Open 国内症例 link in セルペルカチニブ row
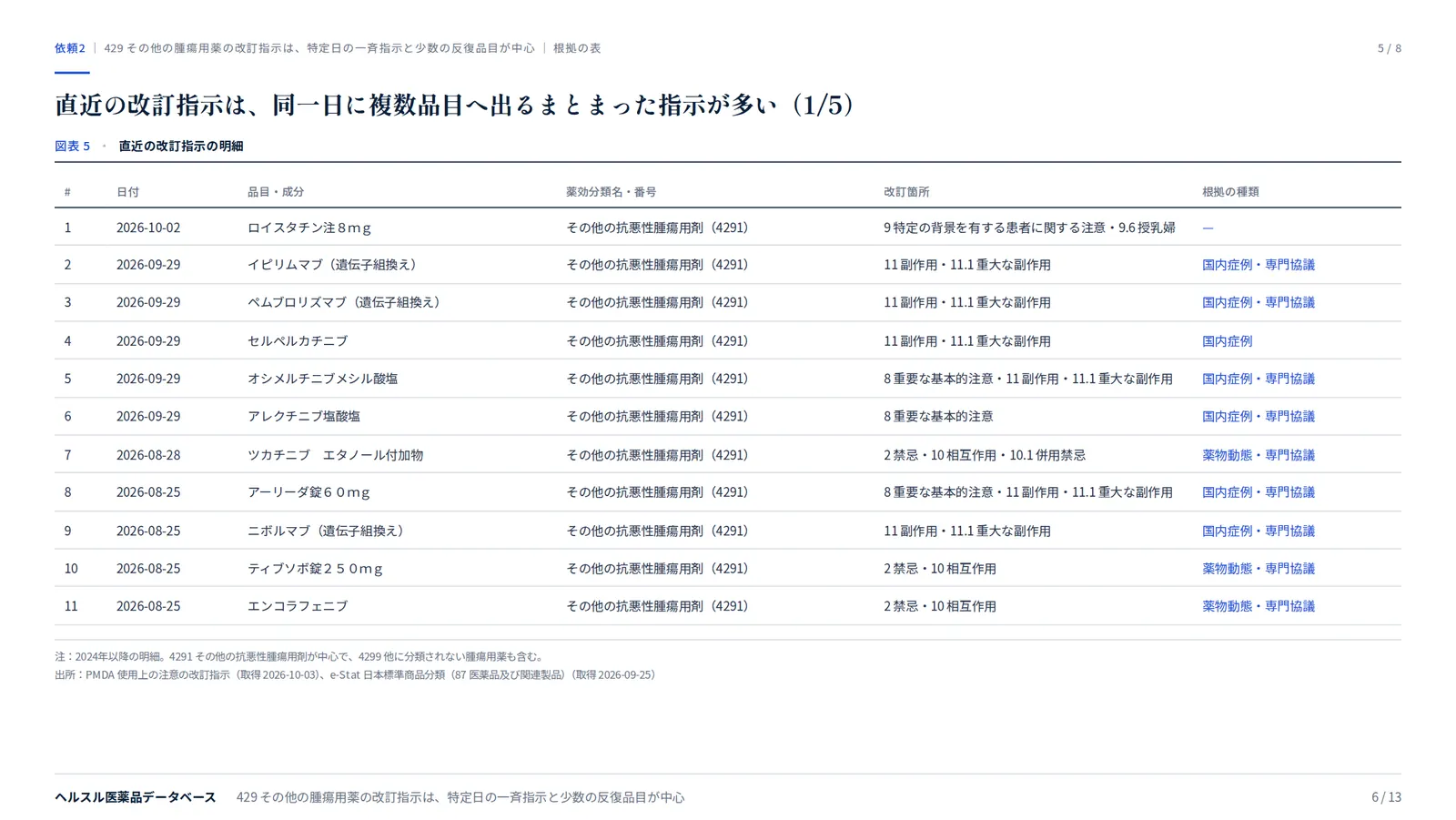 pos(1227,341)
